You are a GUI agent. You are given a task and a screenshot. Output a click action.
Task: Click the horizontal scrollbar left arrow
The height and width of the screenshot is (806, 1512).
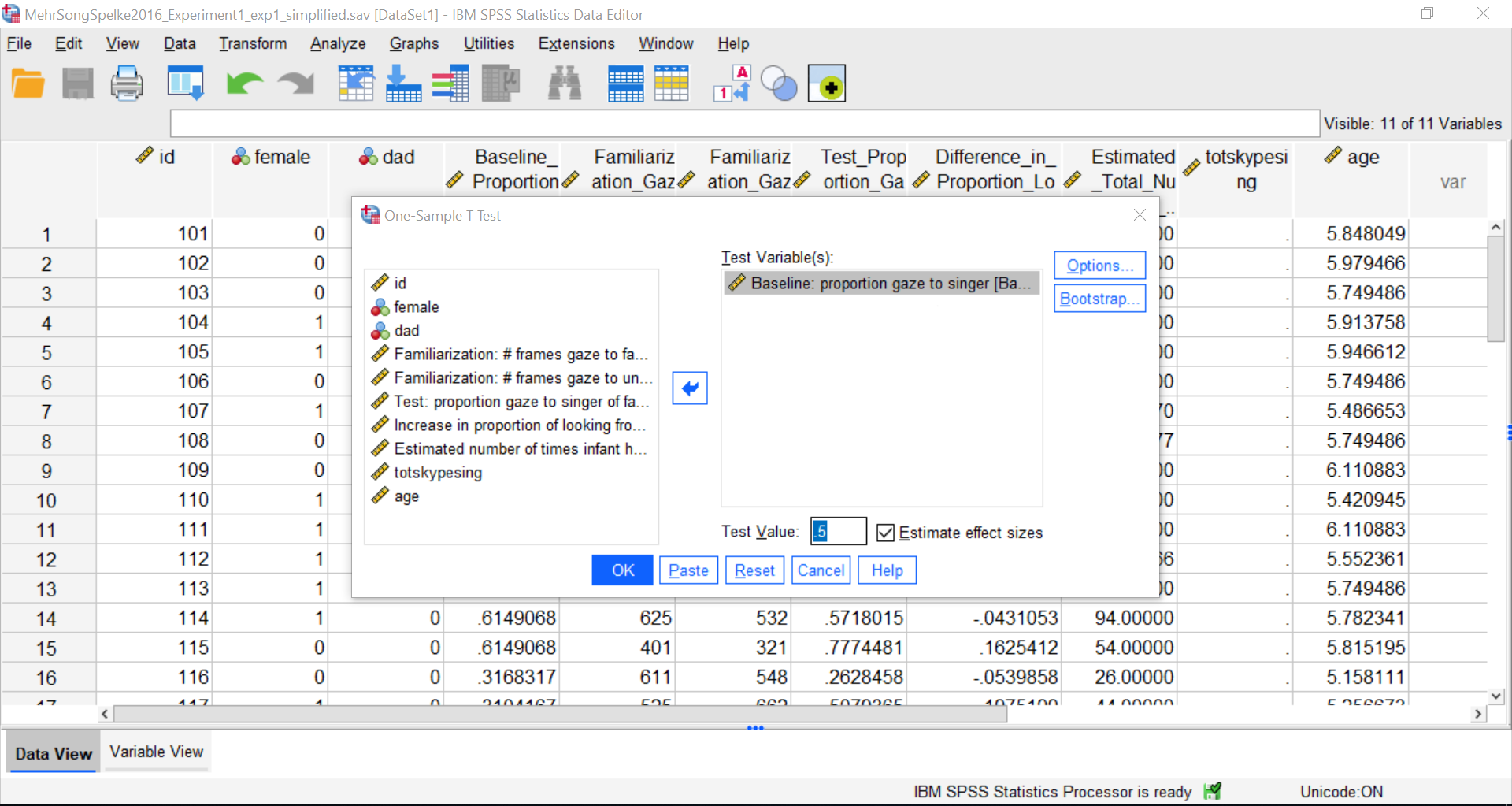(x=105, y=714)
